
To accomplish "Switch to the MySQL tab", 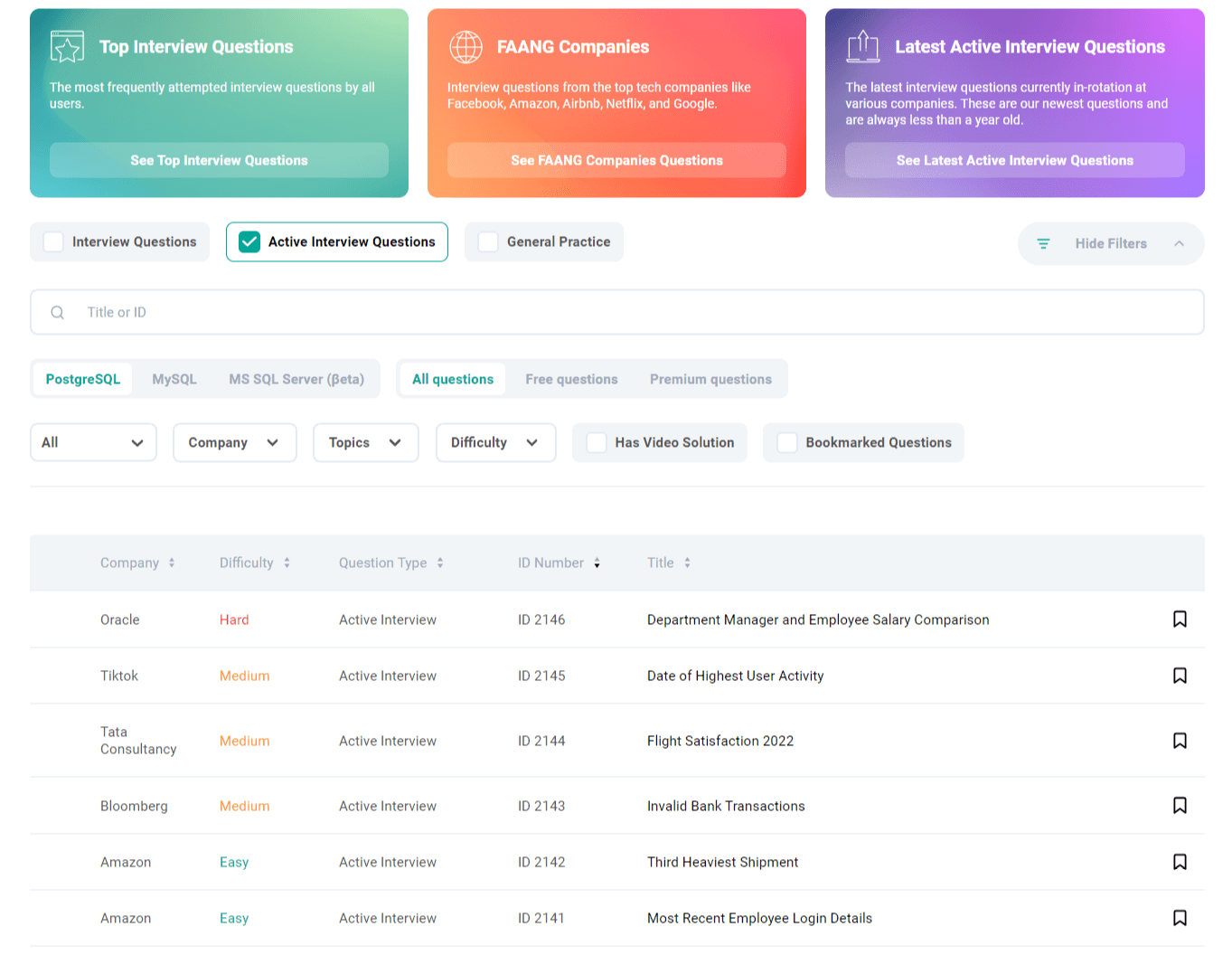I will [174, 379].
